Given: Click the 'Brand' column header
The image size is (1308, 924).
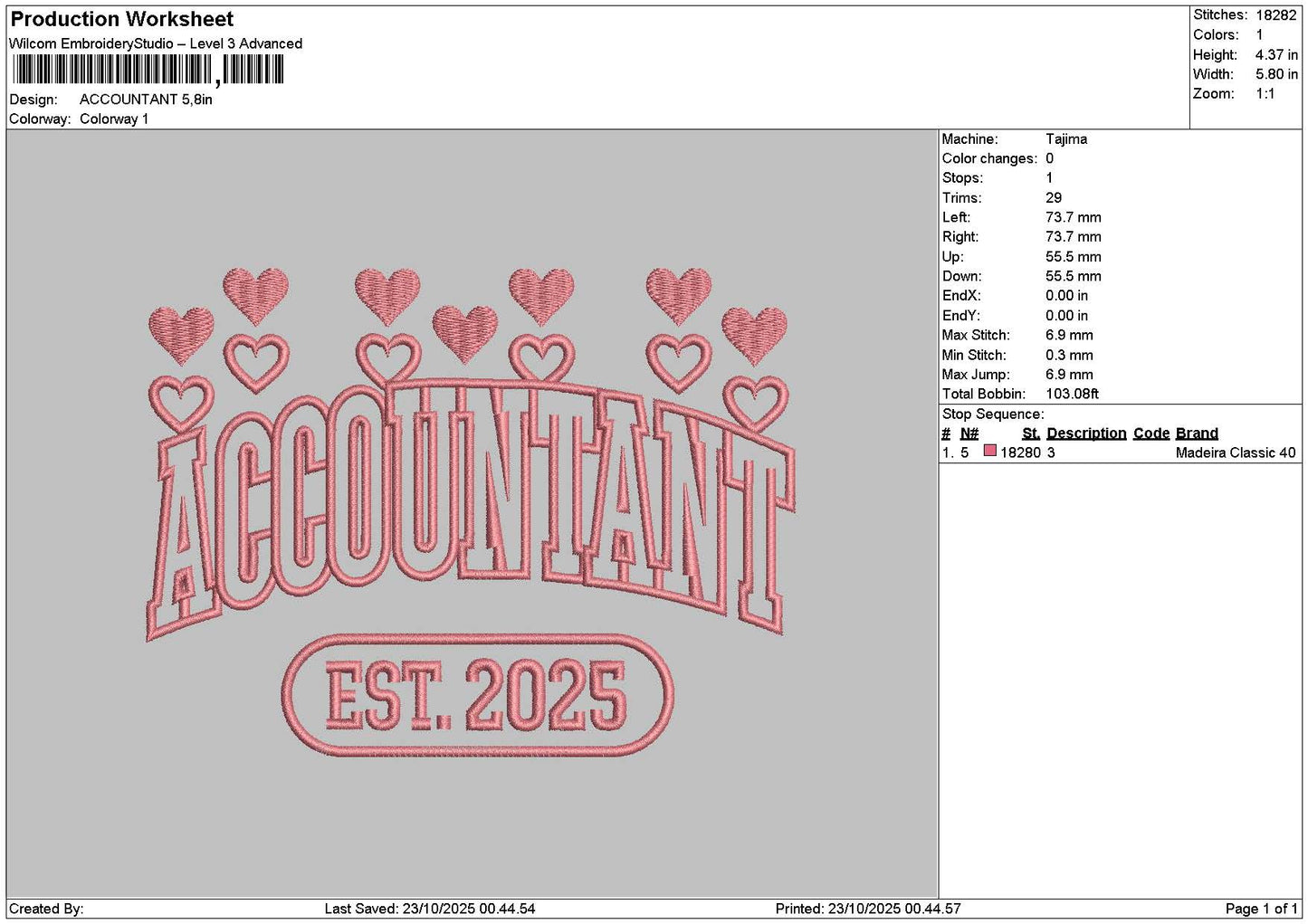Looking at the screenshot, I should pyautogui.click(x=1197, y=433).
